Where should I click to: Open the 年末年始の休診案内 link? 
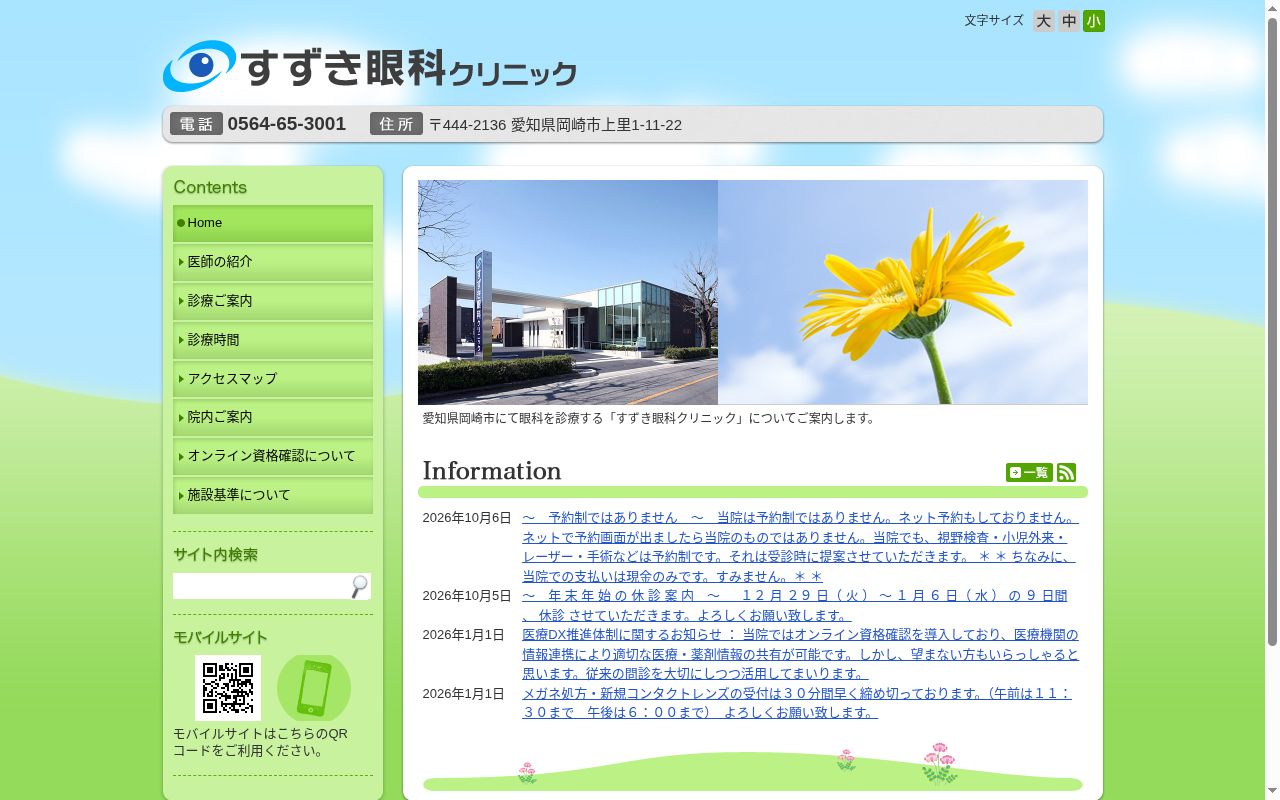point(795,605)
